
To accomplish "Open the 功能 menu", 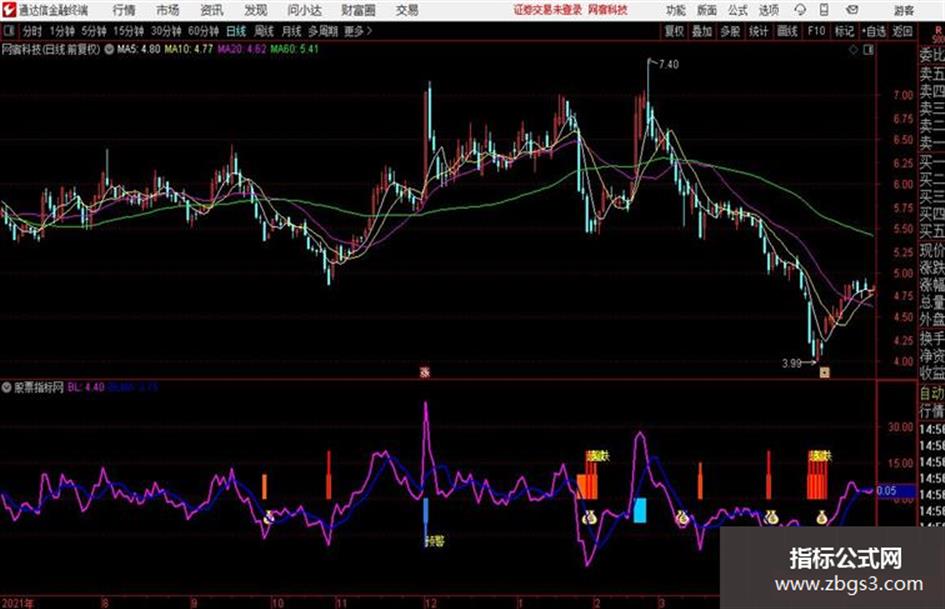I will coord(676,10).
